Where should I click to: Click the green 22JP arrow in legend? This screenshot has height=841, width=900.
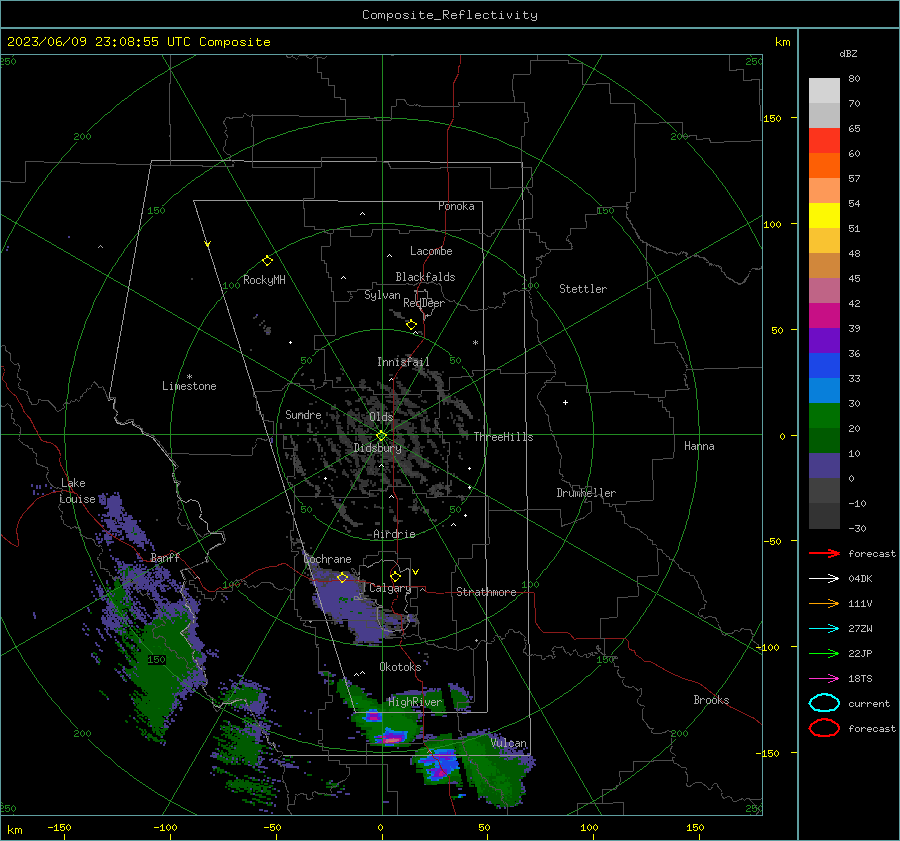(x=824, y=653)
